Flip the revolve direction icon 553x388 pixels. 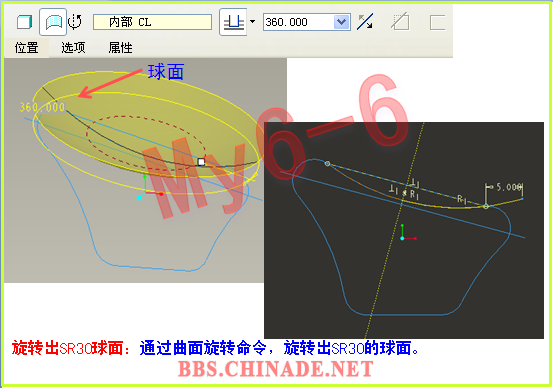(365, 22)
